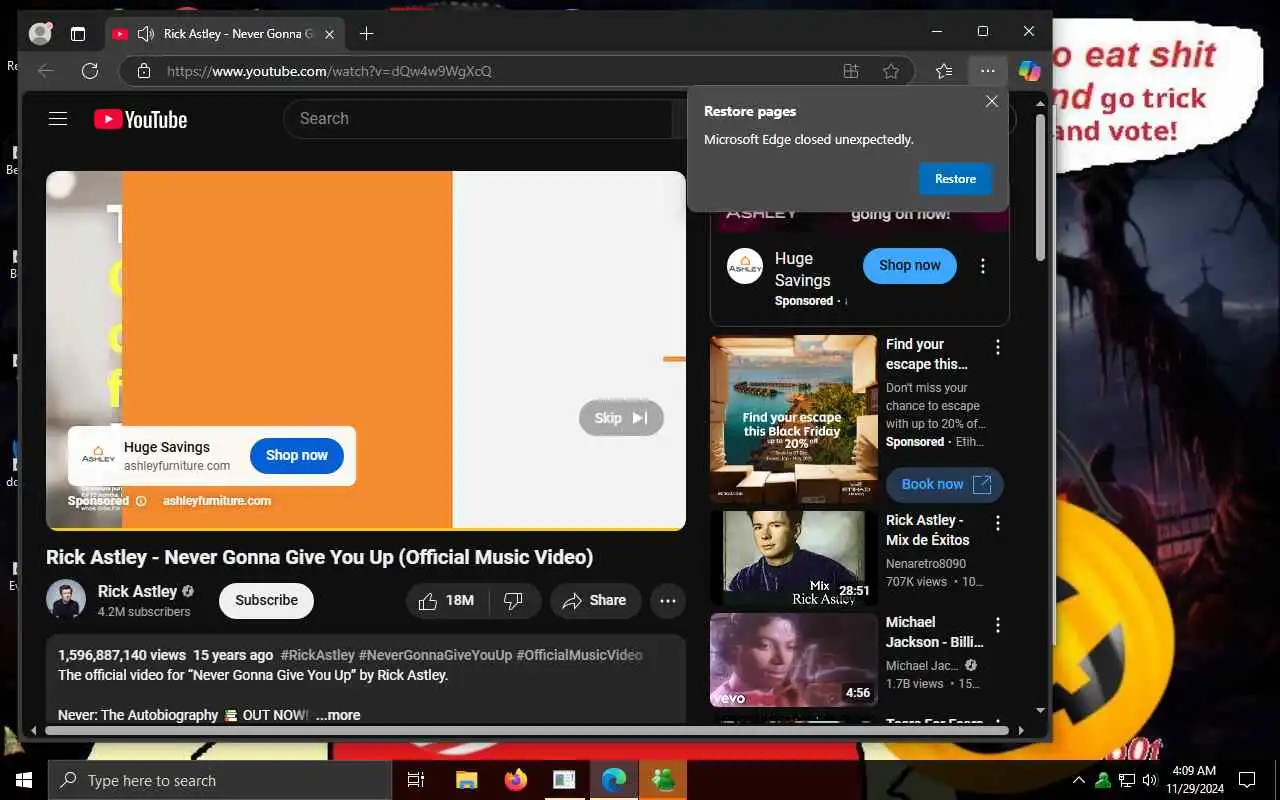Open Edge Settings and more menu
The height and width of the screenshot is (800, 1280).
(x=988, y=71)
